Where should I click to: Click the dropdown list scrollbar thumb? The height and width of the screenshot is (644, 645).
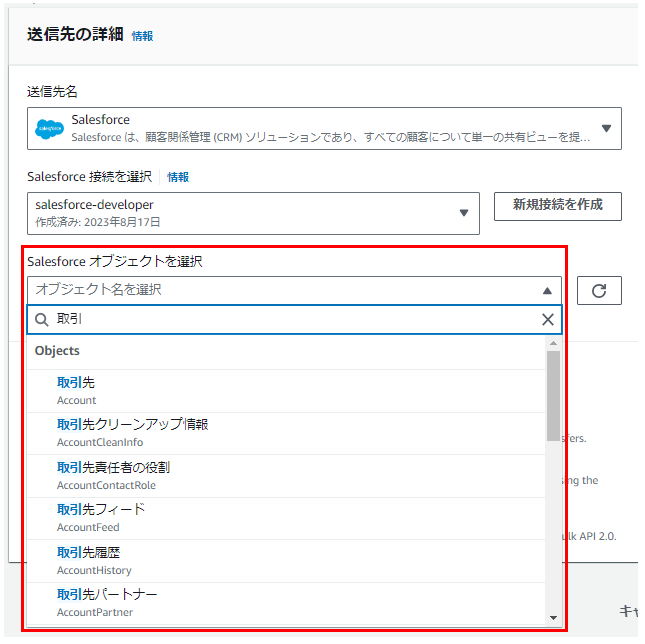[553, 396]
